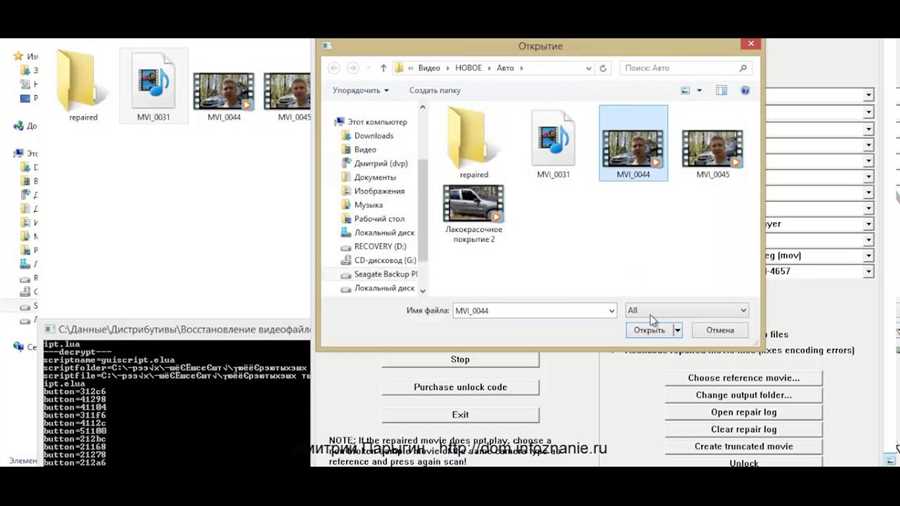Click the Отмена button
900x506 pixels.
[x=720, y=330]
